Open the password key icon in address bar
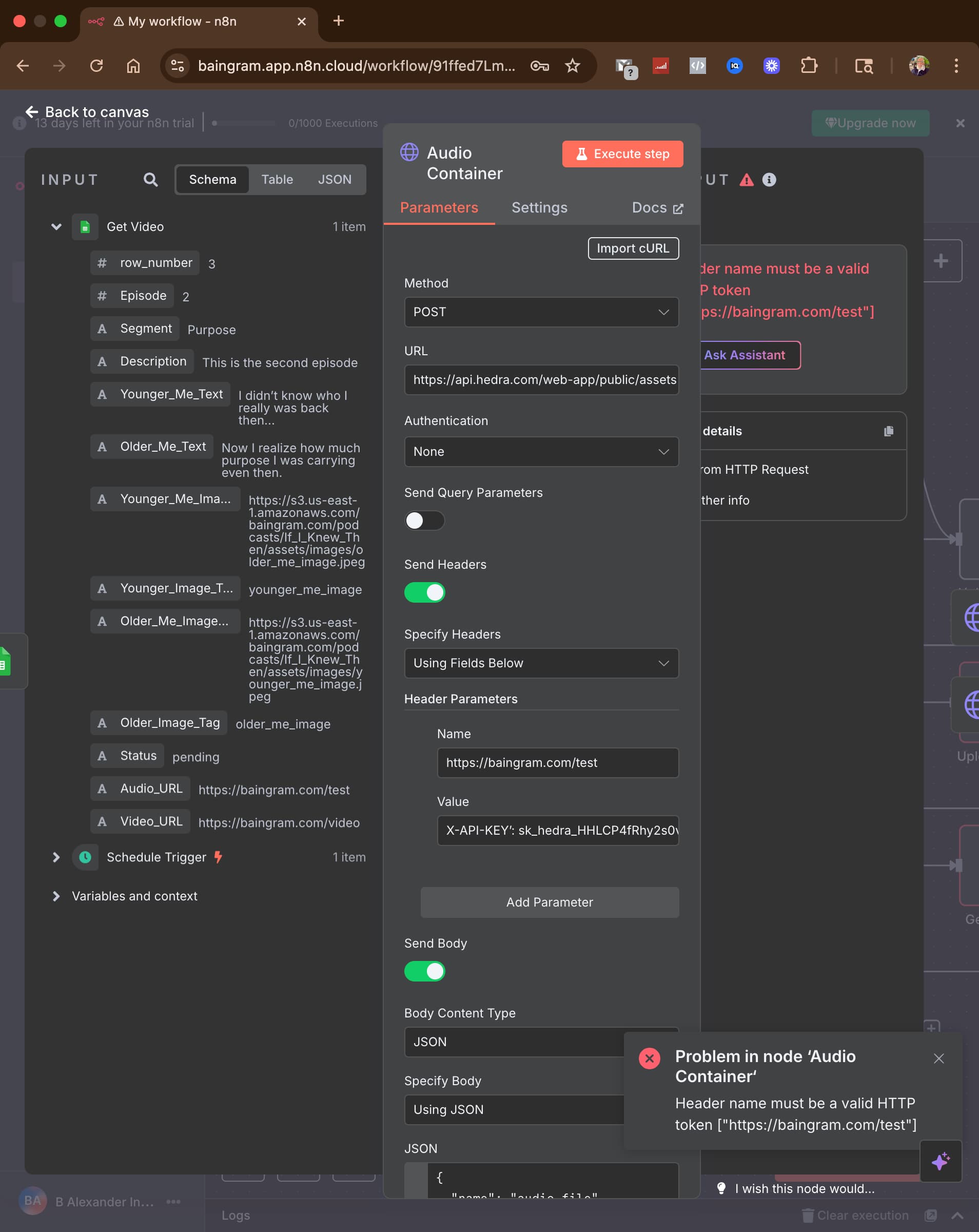 point(539,66)
